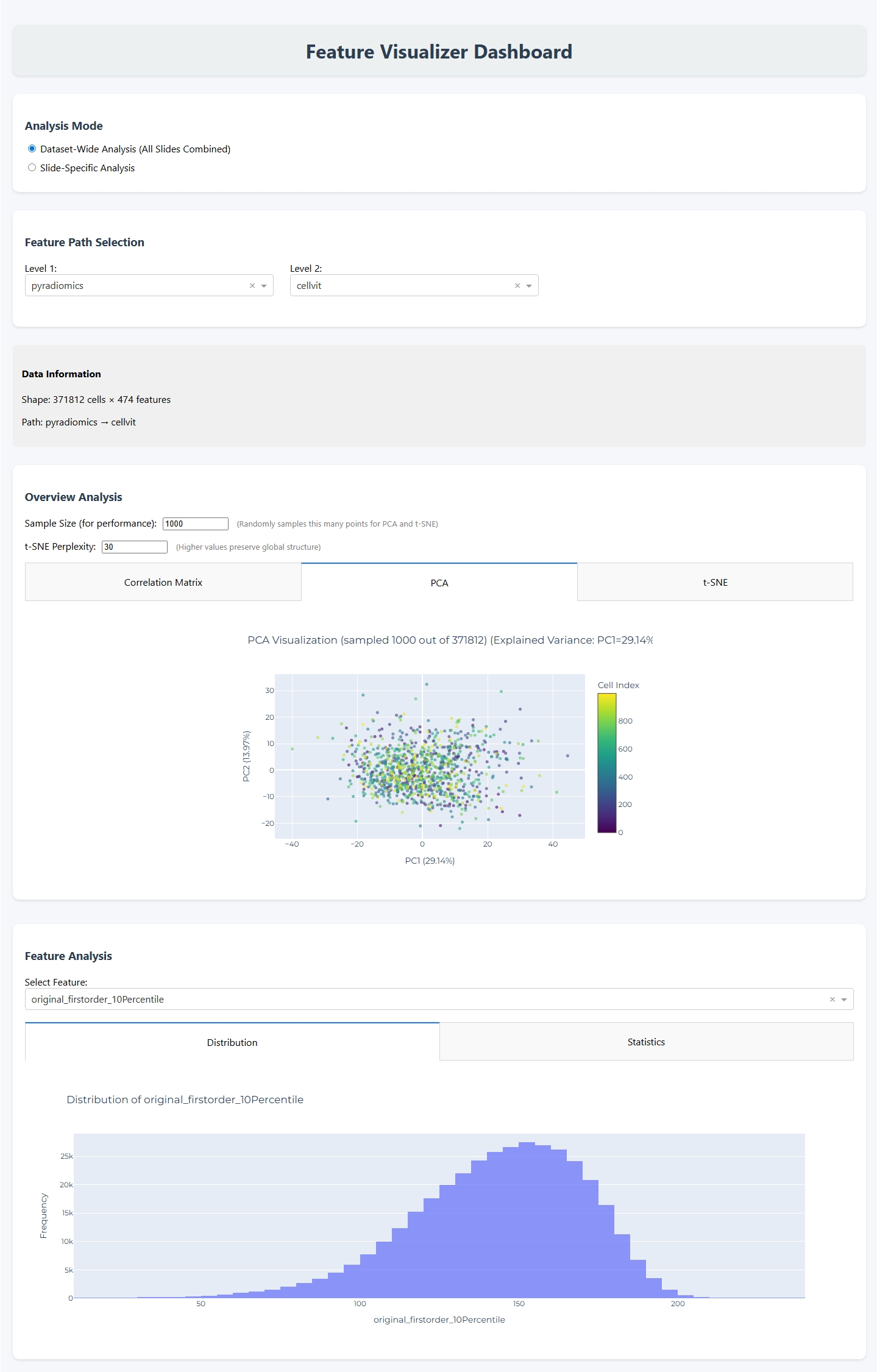Viewport: 877px width, 1372px height.
Task: Clear the Level 2 cellvit selection
Action: pos(517,286)
